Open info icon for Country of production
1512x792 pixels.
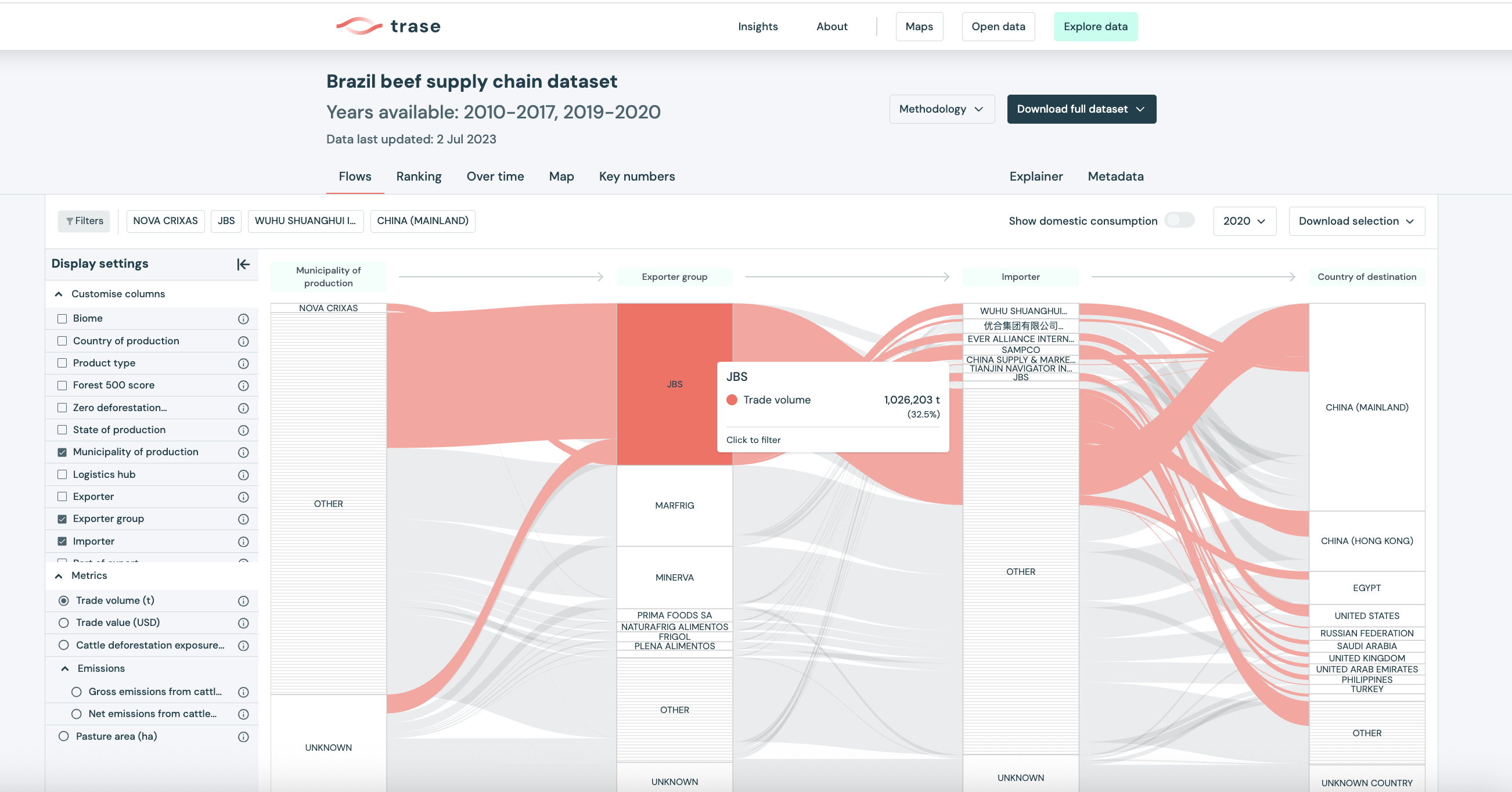pos(243,341)
